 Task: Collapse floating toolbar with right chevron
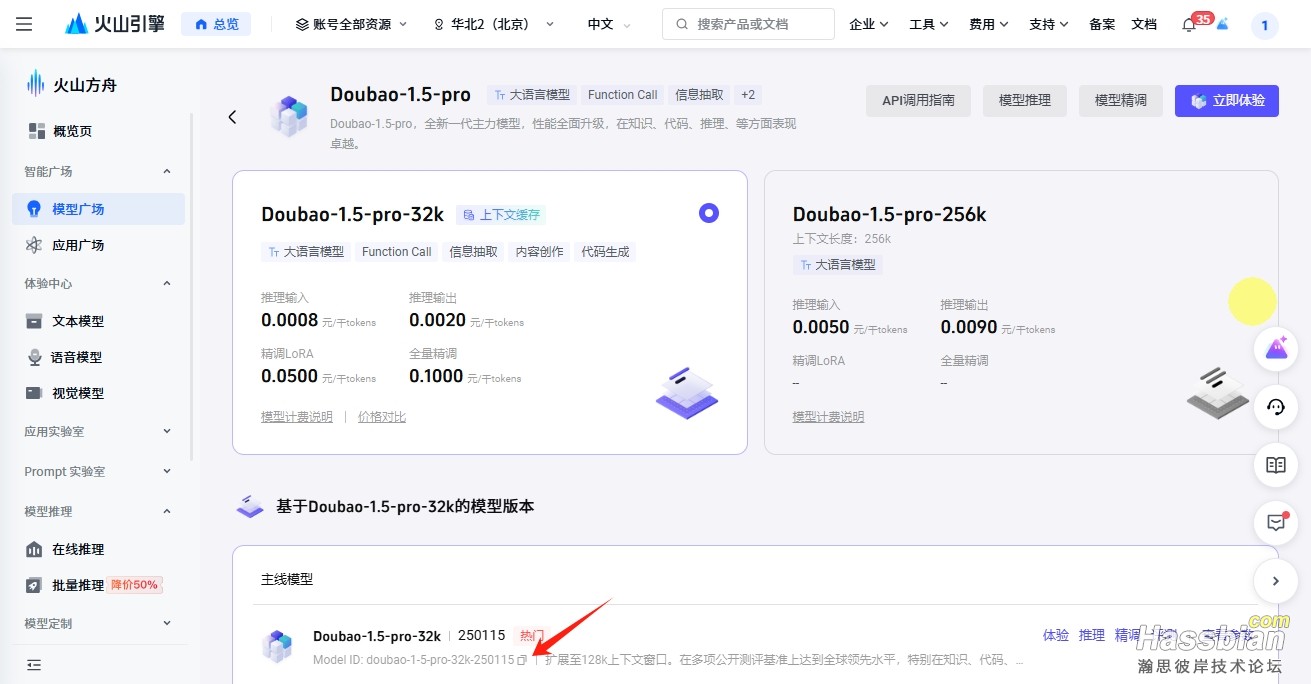1276,580
